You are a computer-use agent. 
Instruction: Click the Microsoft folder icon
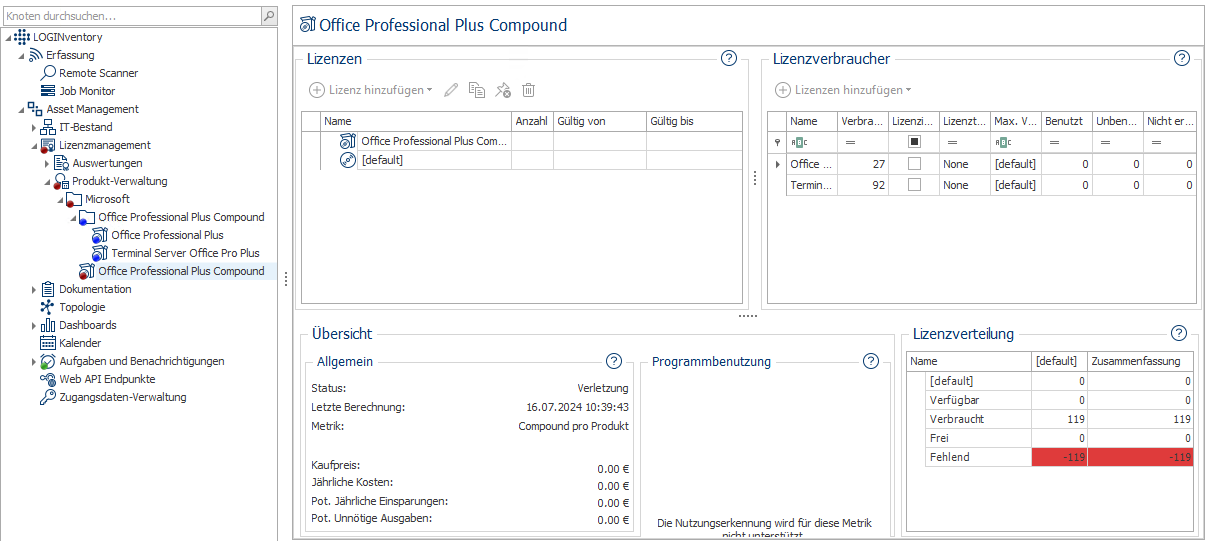tap(74, 199)
